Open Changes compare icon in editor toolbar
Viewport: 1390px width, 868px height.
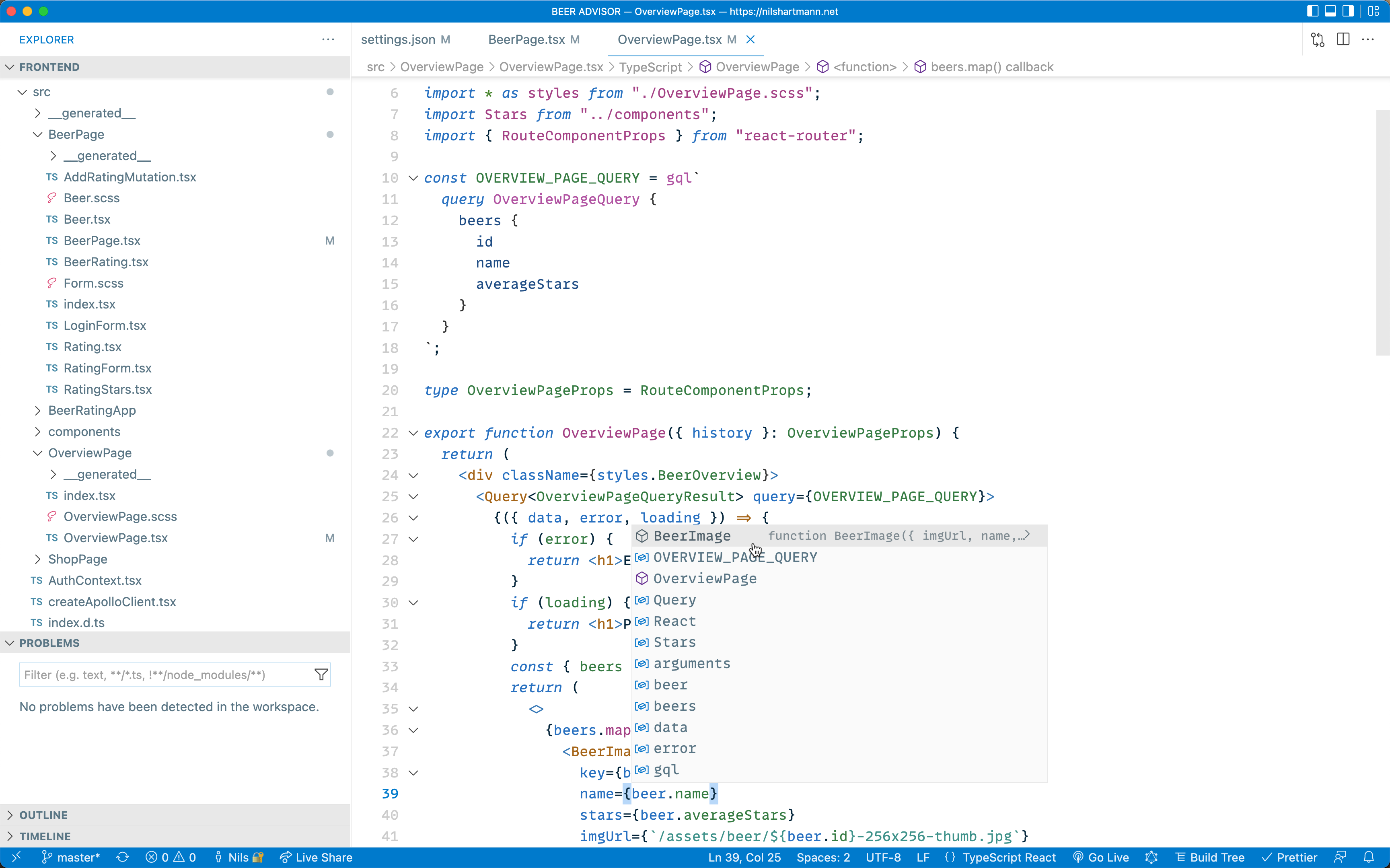coord(1318,39)
